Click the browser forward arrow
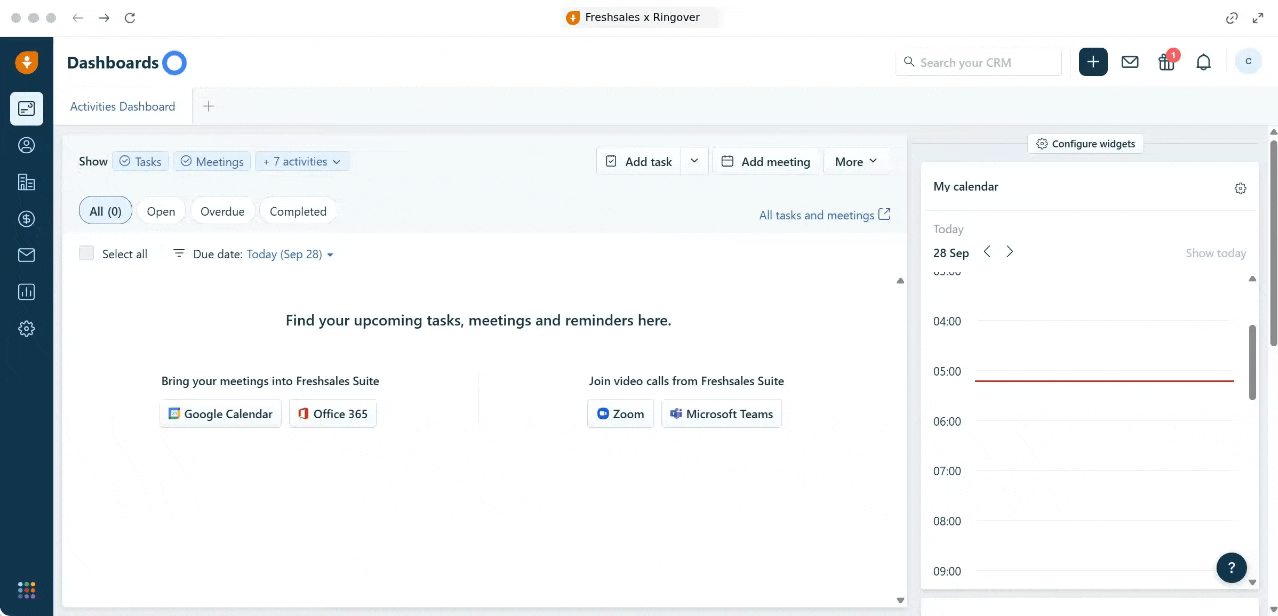 (x=104, y=18)
